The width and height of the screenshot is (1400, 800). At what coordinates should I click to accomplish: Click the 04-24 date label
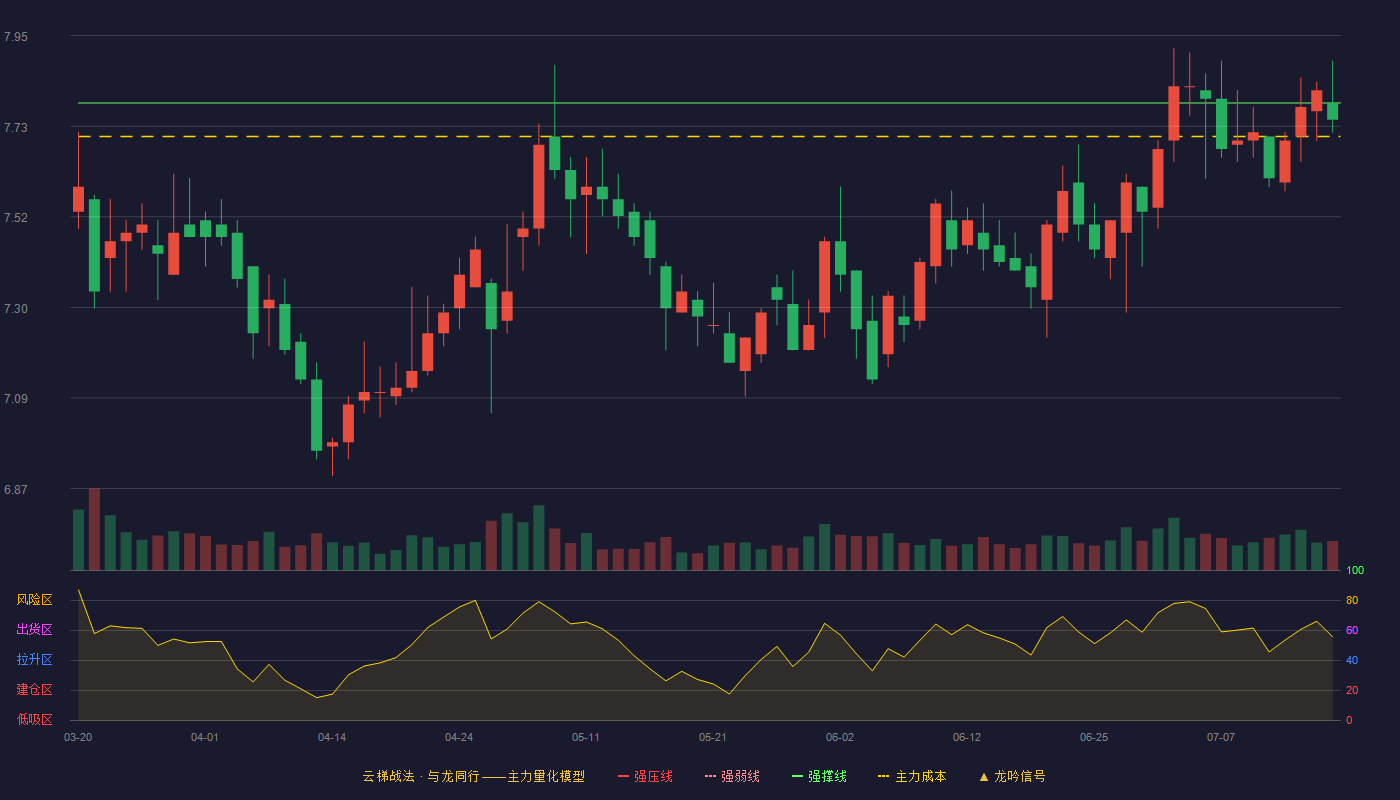pyautogui.click(x=459, y=737)
